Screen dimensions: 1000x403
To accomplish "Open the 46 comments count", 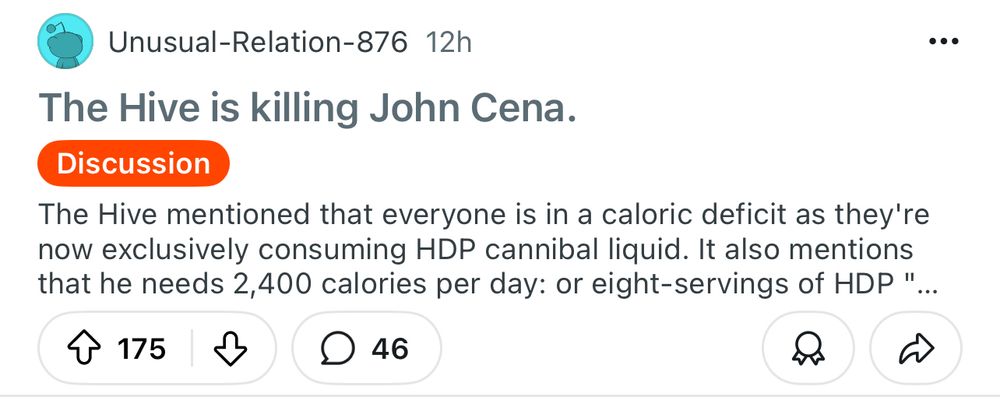I will coord(390,348).
